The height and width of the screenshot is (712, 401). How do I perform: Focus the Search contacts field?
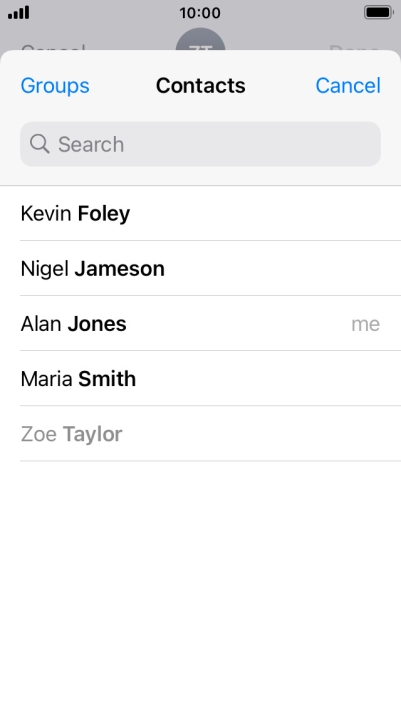(x=200, y=144)
